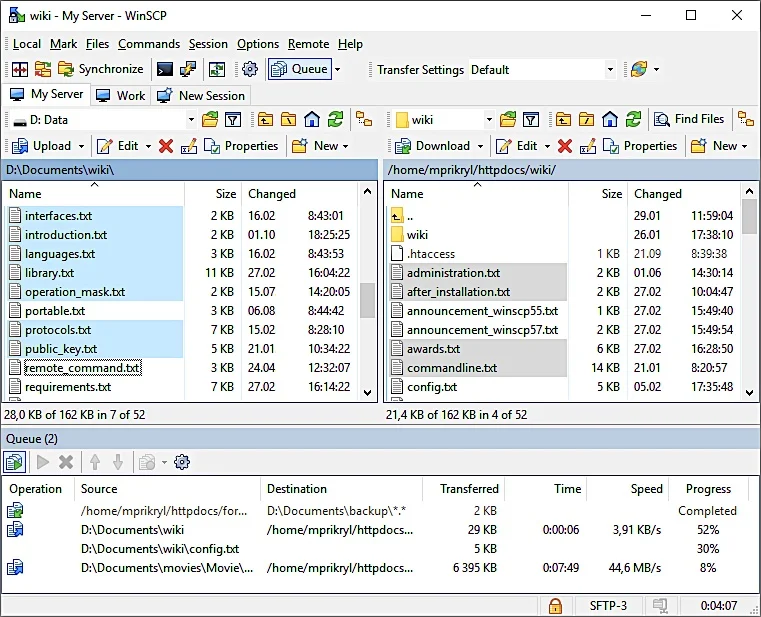The width and height of the screenshot is (761, 617).
Task: Open the Session menu
Action: [208, 44]
